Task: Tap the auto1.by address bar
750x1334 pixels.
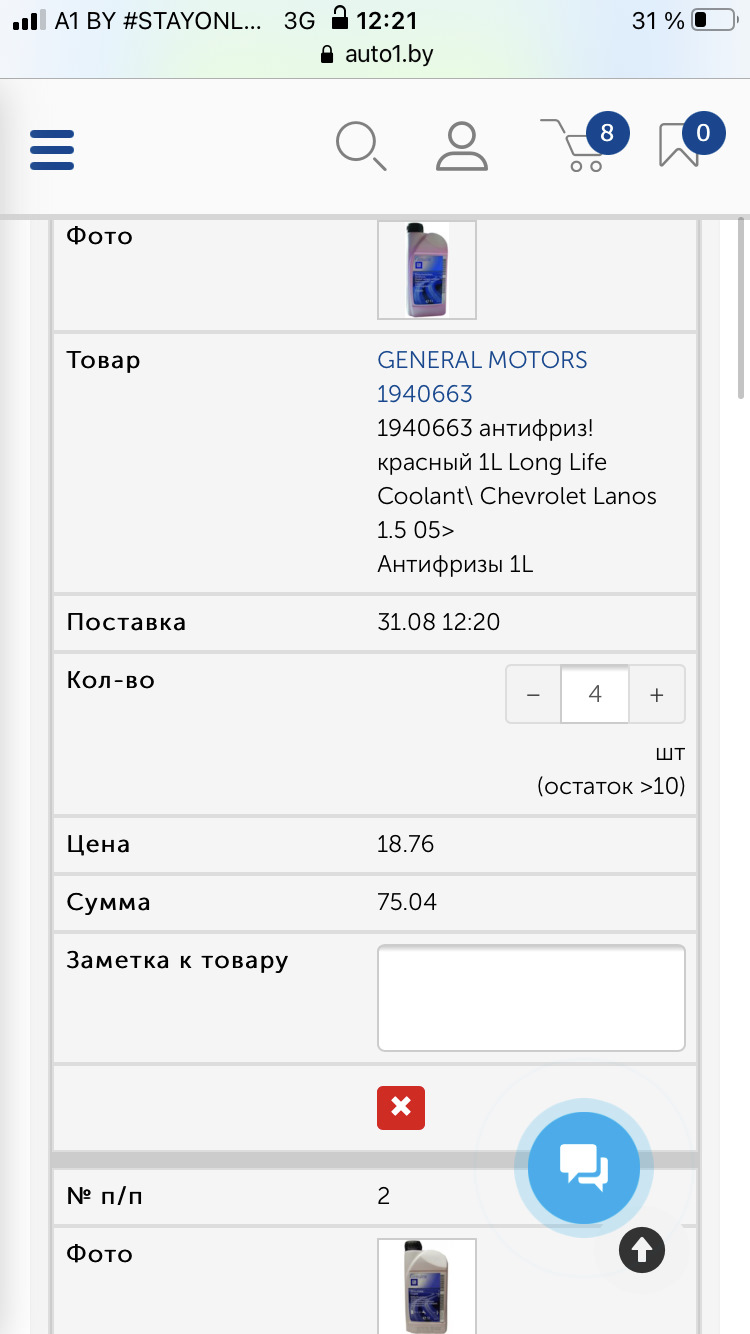Action: click(376, 54)
